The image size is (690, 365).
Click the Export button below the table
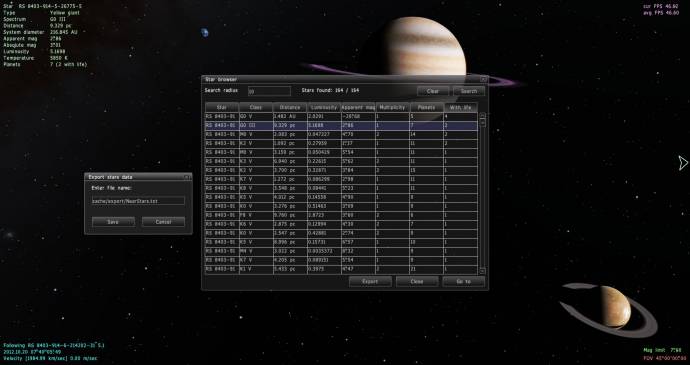point(370,281)
